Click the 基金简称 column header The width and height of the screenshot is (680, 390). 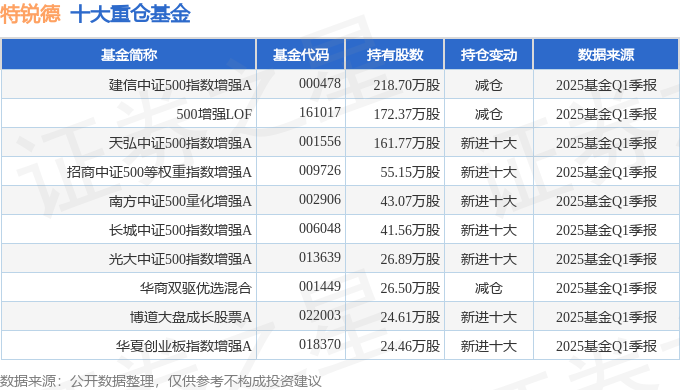[x=129, y=55]
